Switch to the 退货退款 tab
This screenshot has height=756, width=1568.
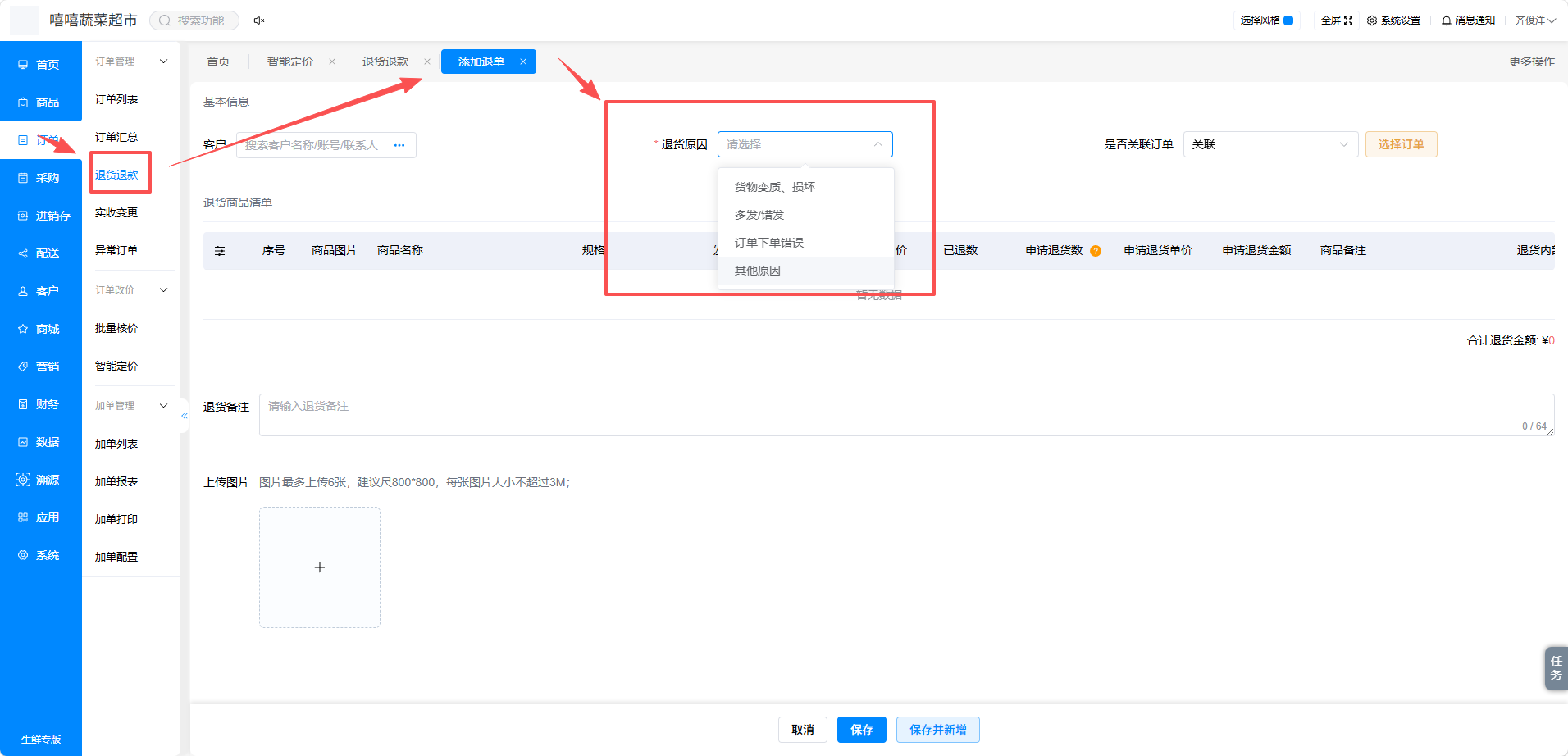click(x=385, y=61)
